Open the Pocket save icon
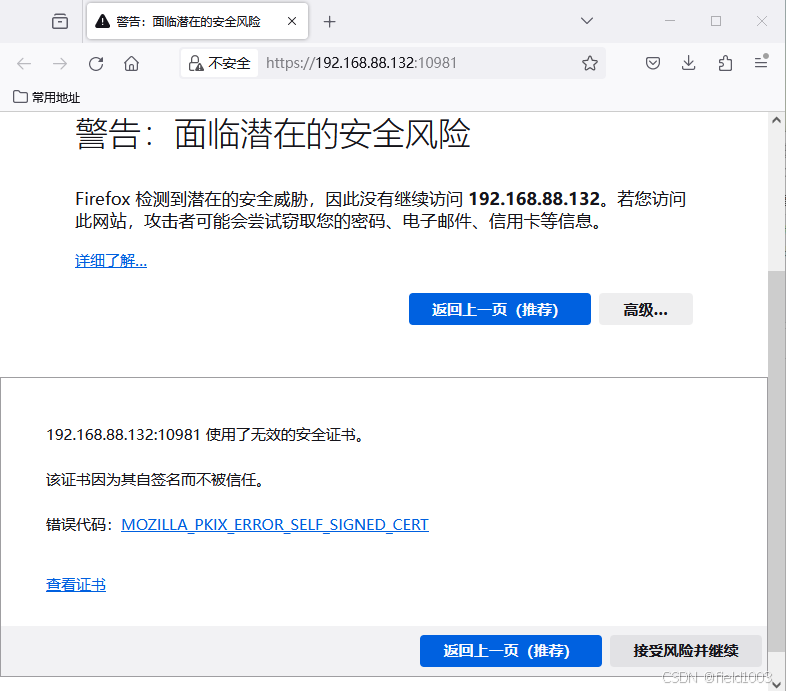Viewport: 786px width, 691px height. pyautogui.click(x=652, y=63)
